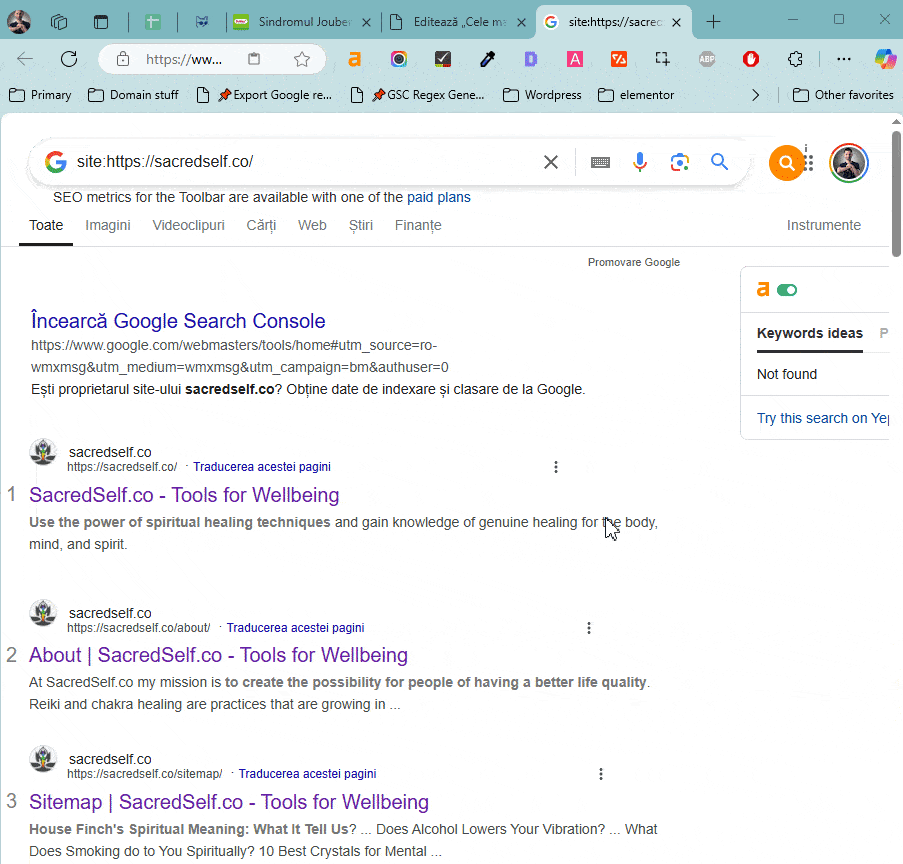
Task: Select the Videoclipuri results tab
Action: click(188, 225)
